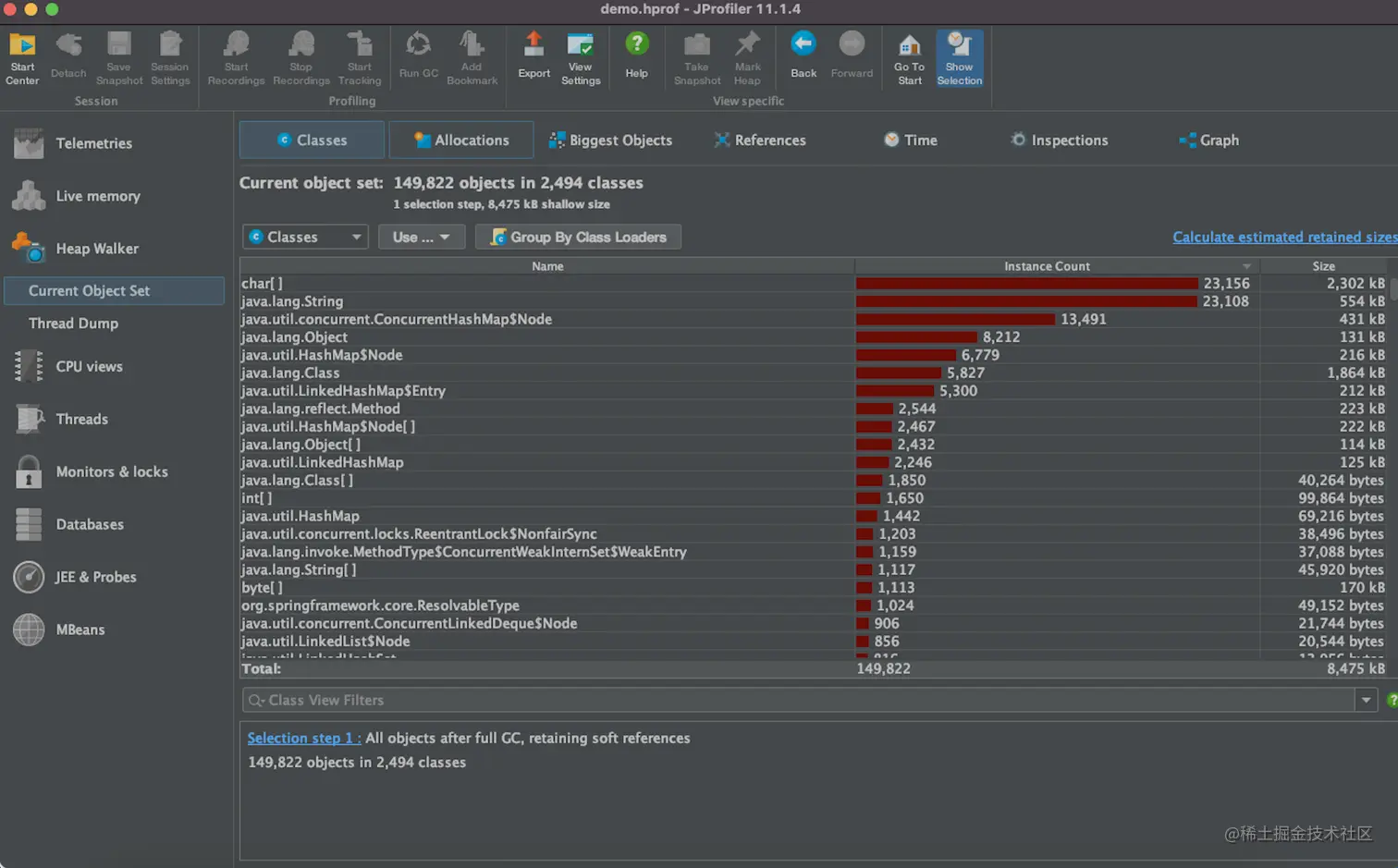The image size is (1398, 868).
Task: Open the Start Center
Action: coord(22,58)
